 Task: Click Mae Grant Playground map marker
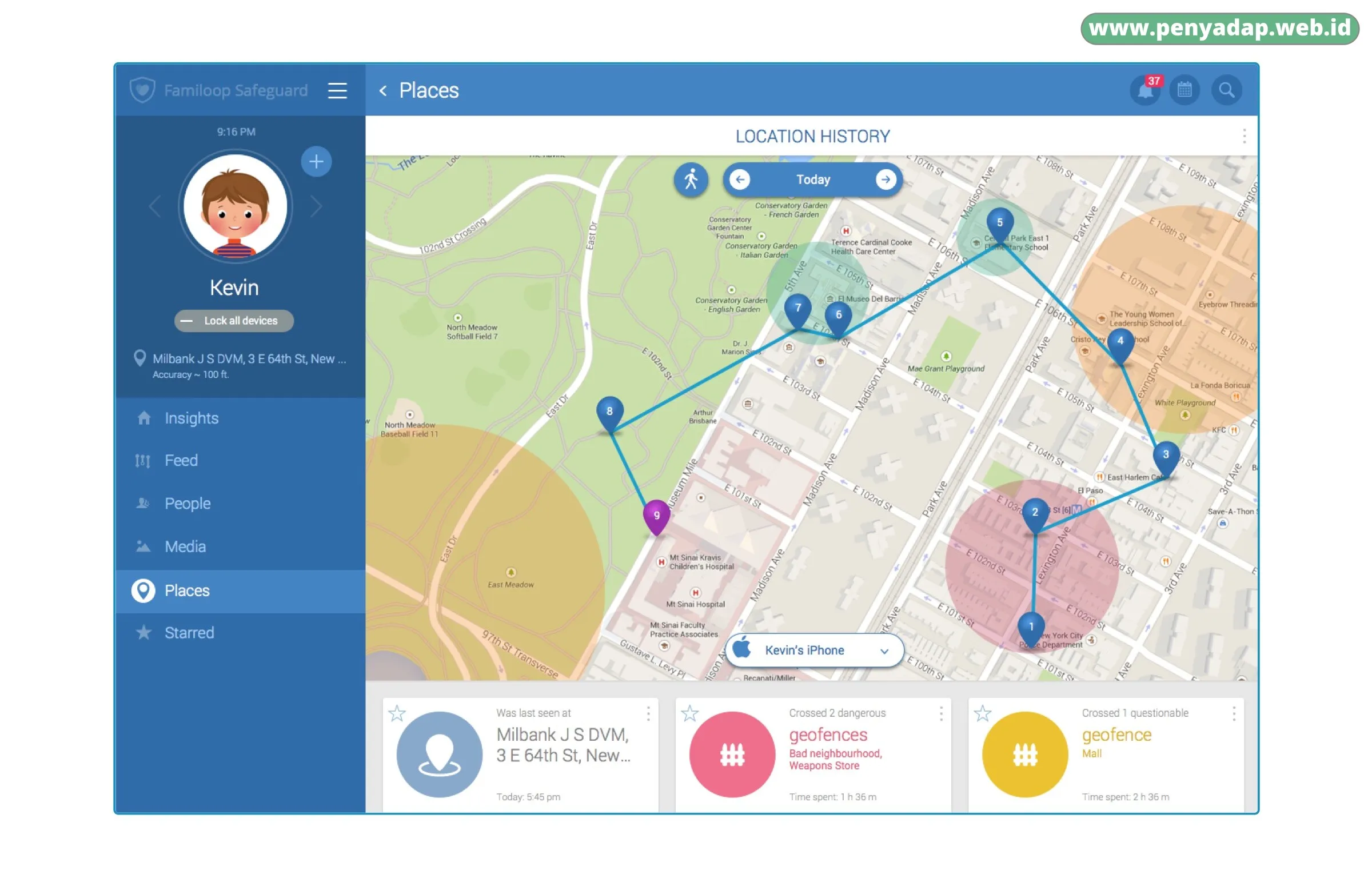946,356
